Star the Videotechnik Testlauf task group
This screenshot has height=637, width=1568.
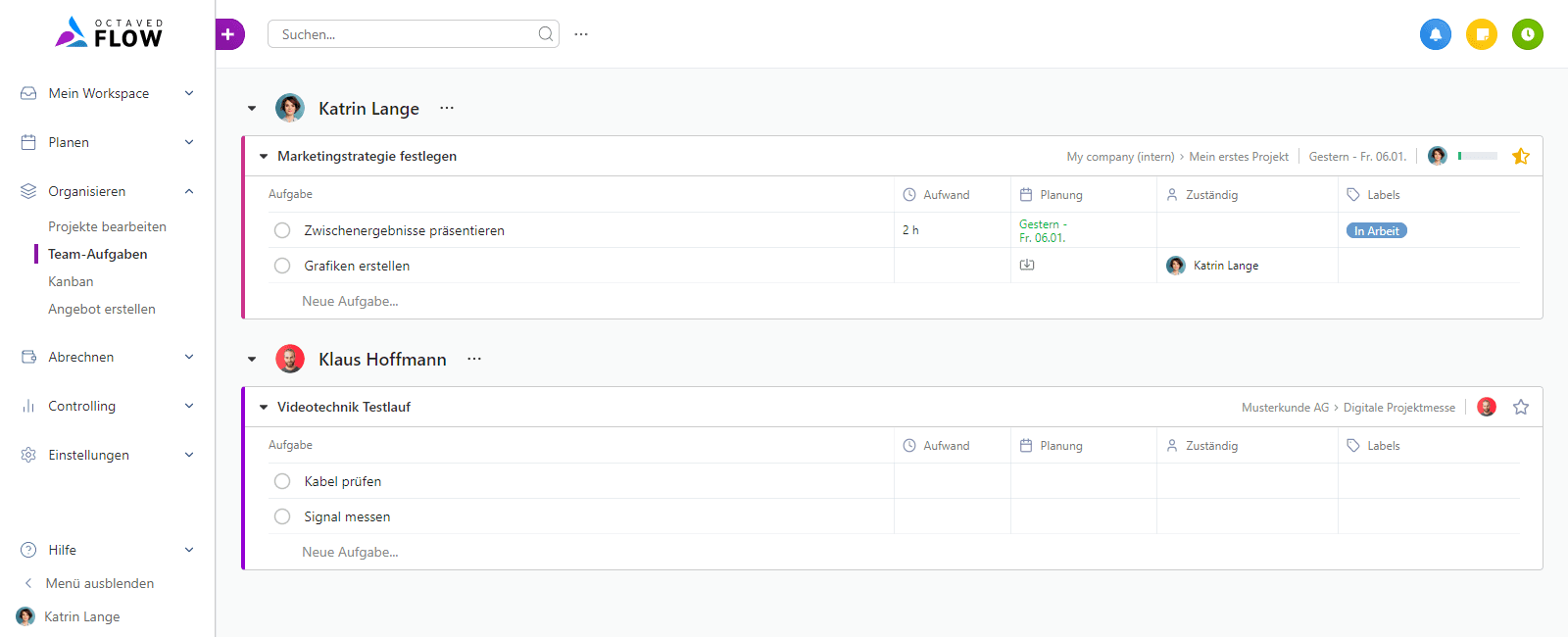[x=1520, y=408]
